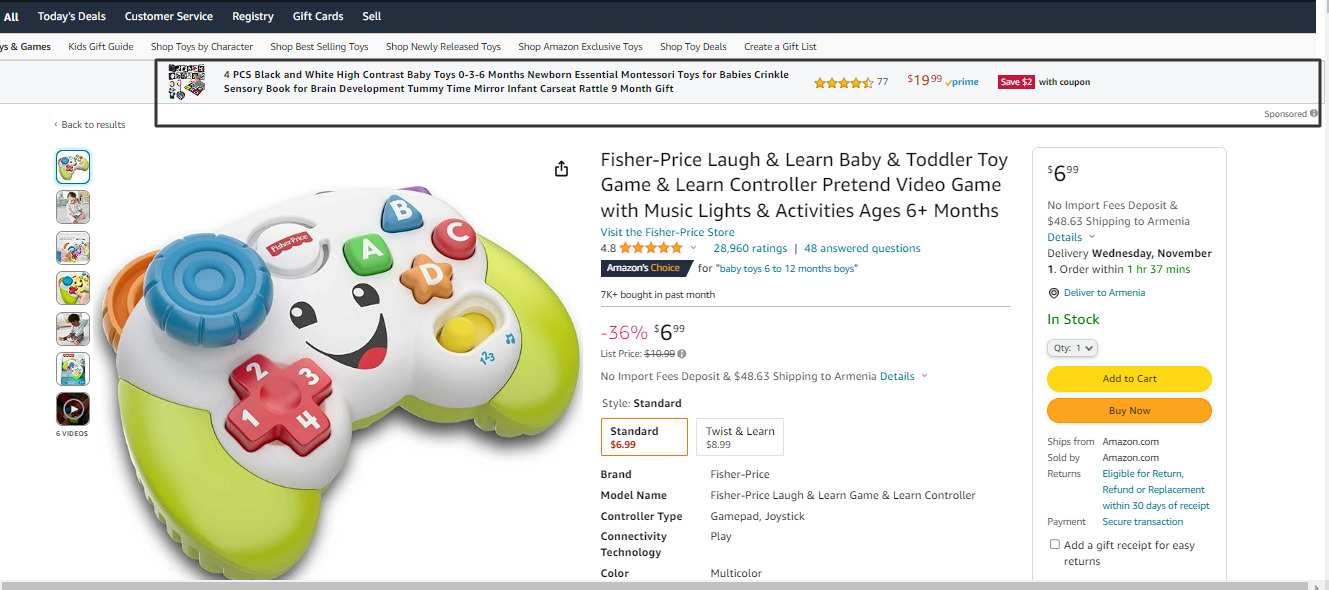This screenshot has height=590, width=1329.
Task: Click the 4.8 star rating stars
Action: (649, 248)
